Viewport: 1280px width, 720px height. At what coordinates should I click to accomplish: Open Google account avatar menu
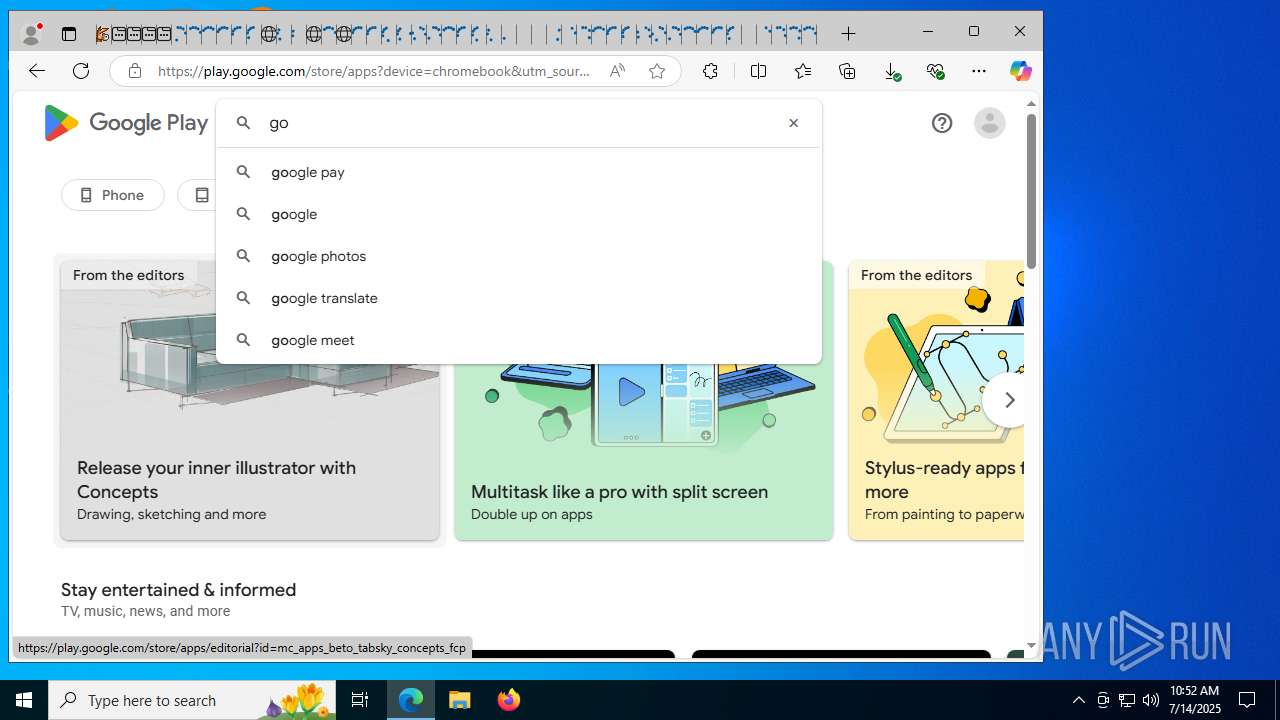[989, 123]
